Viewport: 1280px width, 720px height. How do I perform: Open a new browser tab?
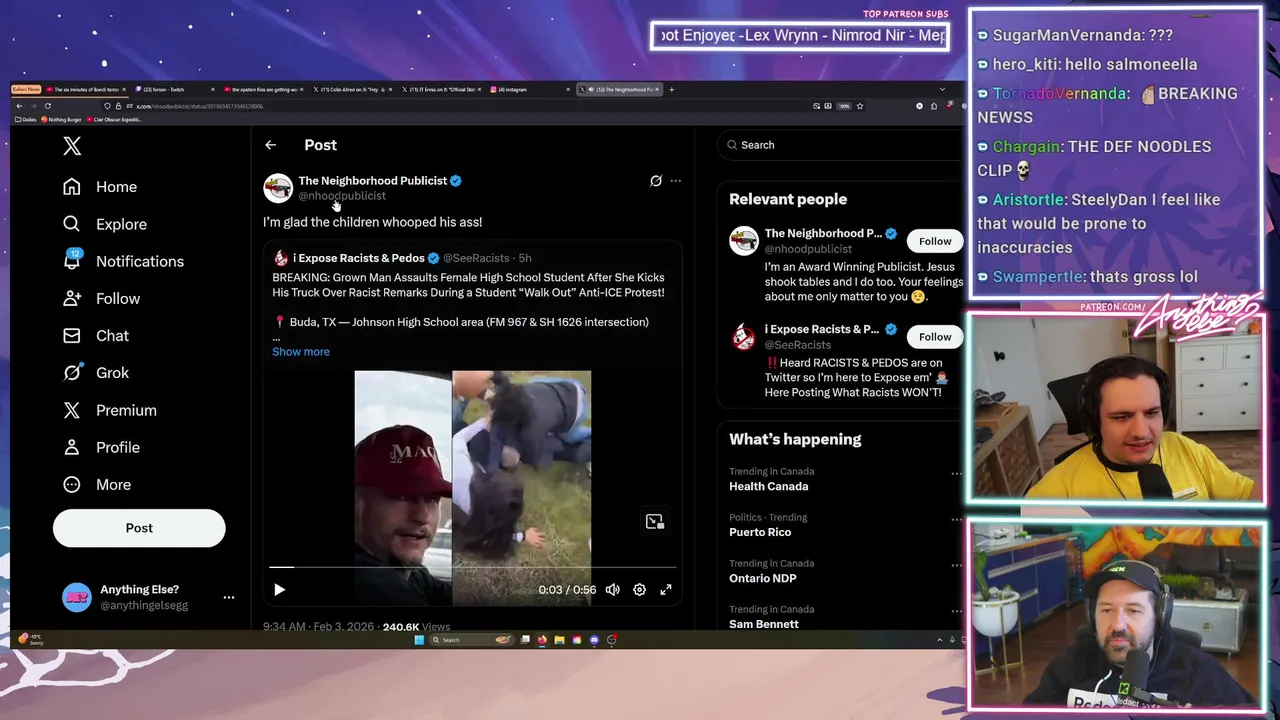[671, 90]
